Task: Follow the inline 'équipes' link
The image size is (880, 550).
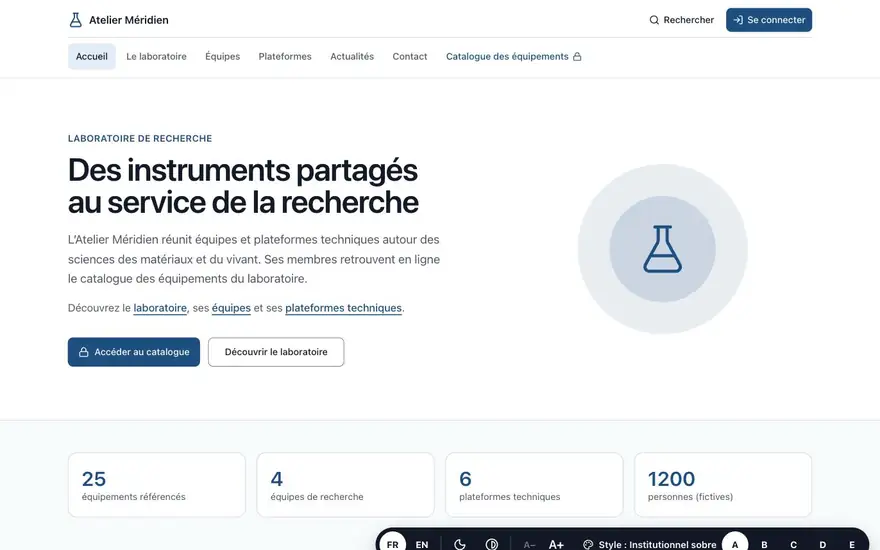Action: [231, 308]
